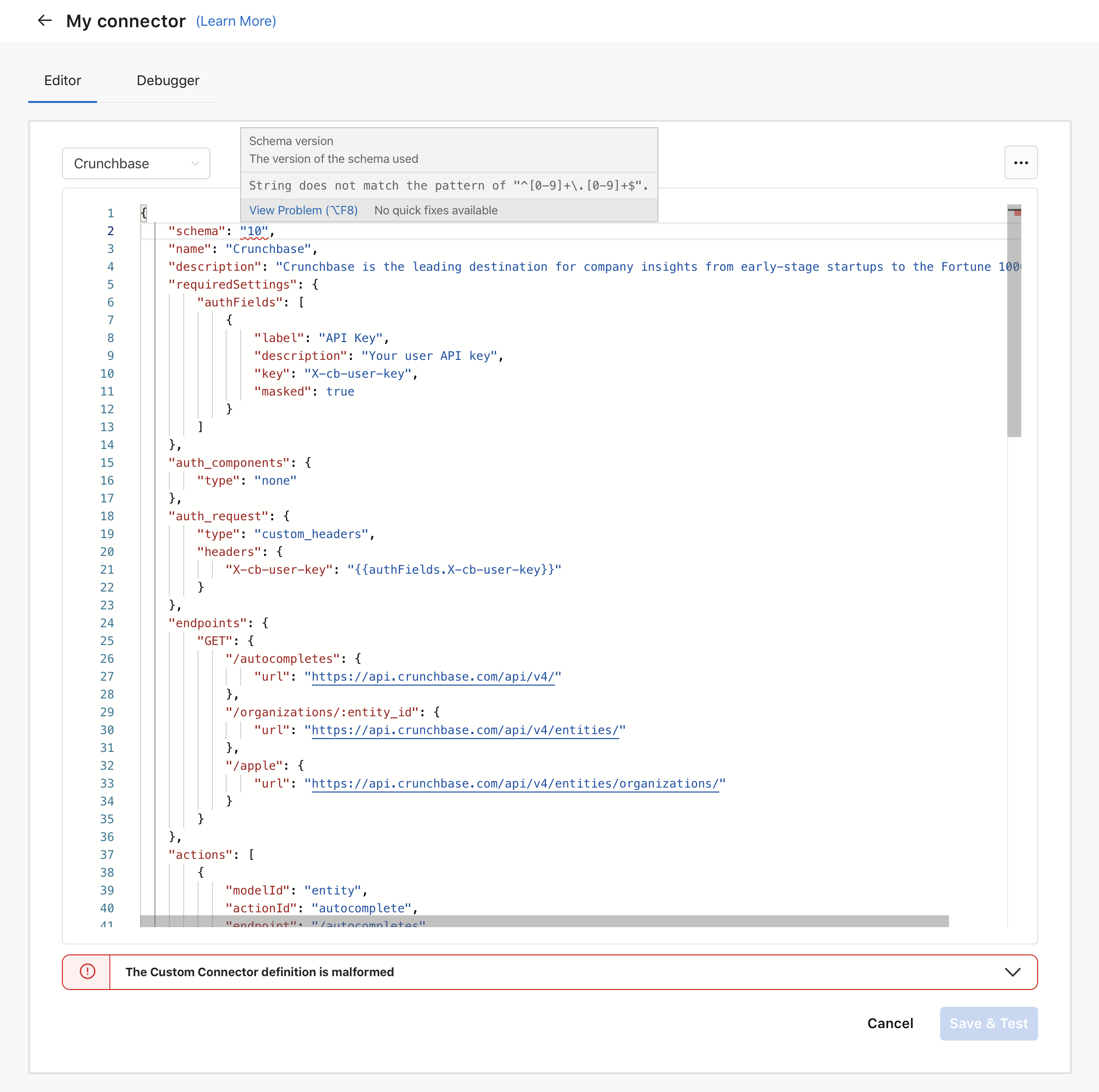Click the "masked": true value
1099x1092 pixels.
pyautogui.click(x=340, y=392)
